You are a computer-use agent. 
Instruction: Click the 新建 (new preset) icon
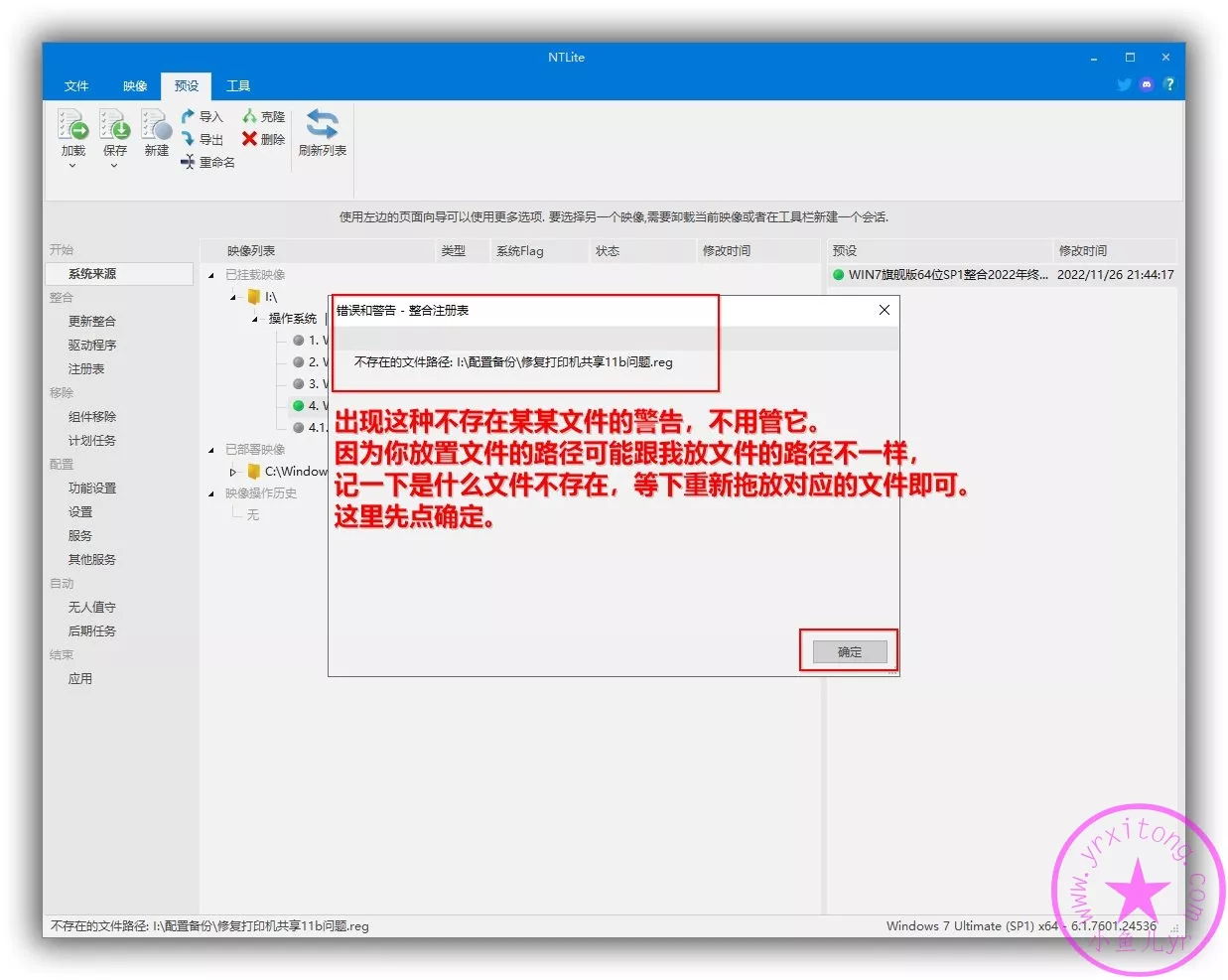tap(157, 125)
